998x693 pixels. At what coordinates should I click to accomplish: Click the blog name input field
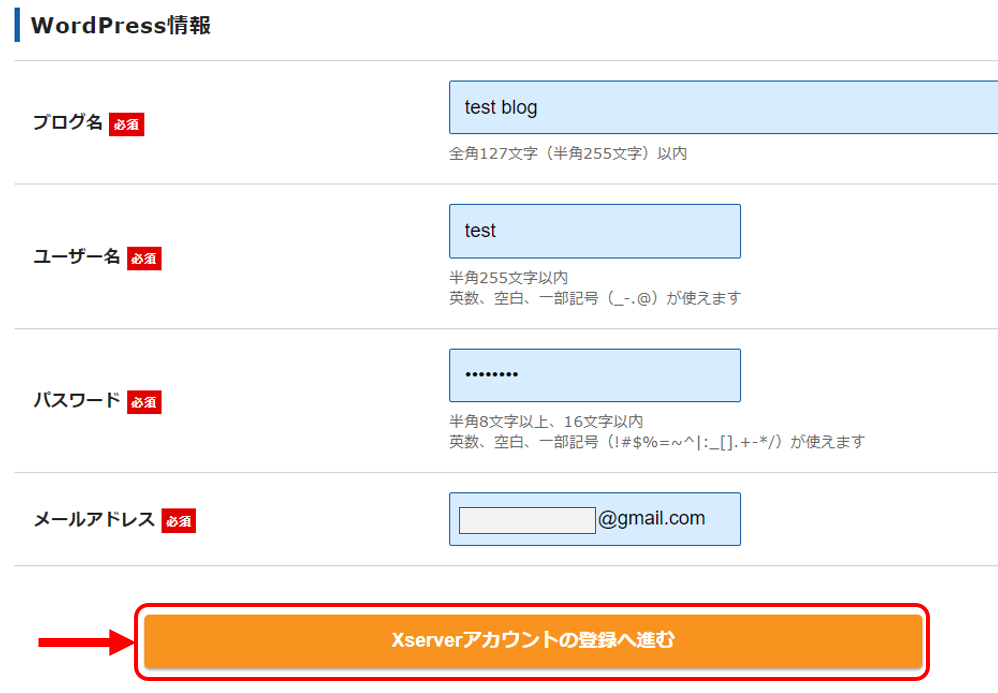point(722,107)
